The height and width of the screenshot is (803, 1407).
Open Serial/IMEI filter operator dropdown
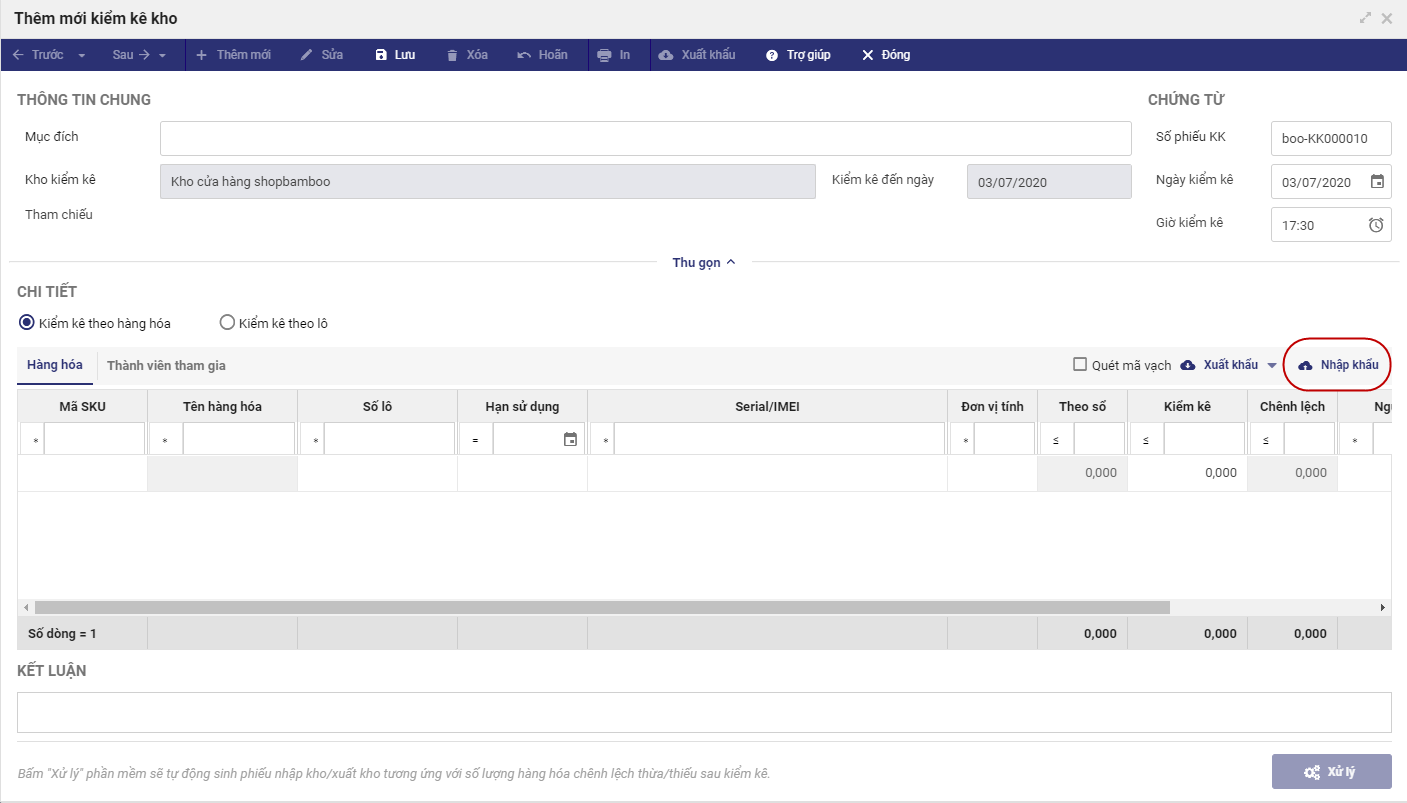(x=603, y=439)
